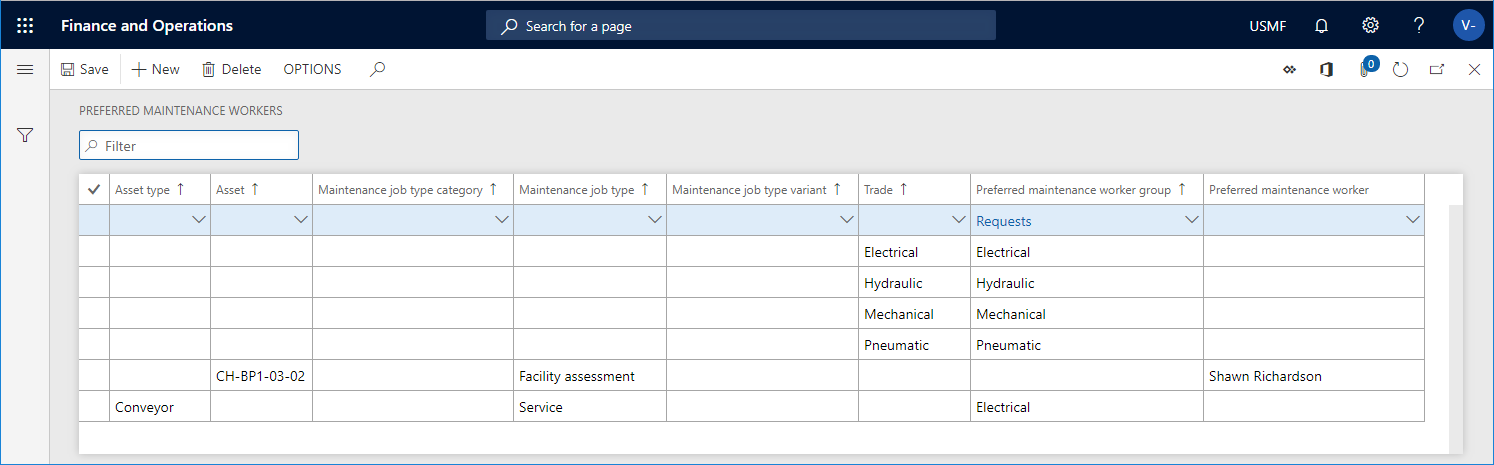Expand Preferred maintenance worker dropdown
1494x465 pixels.
(x=1413, y=220)
